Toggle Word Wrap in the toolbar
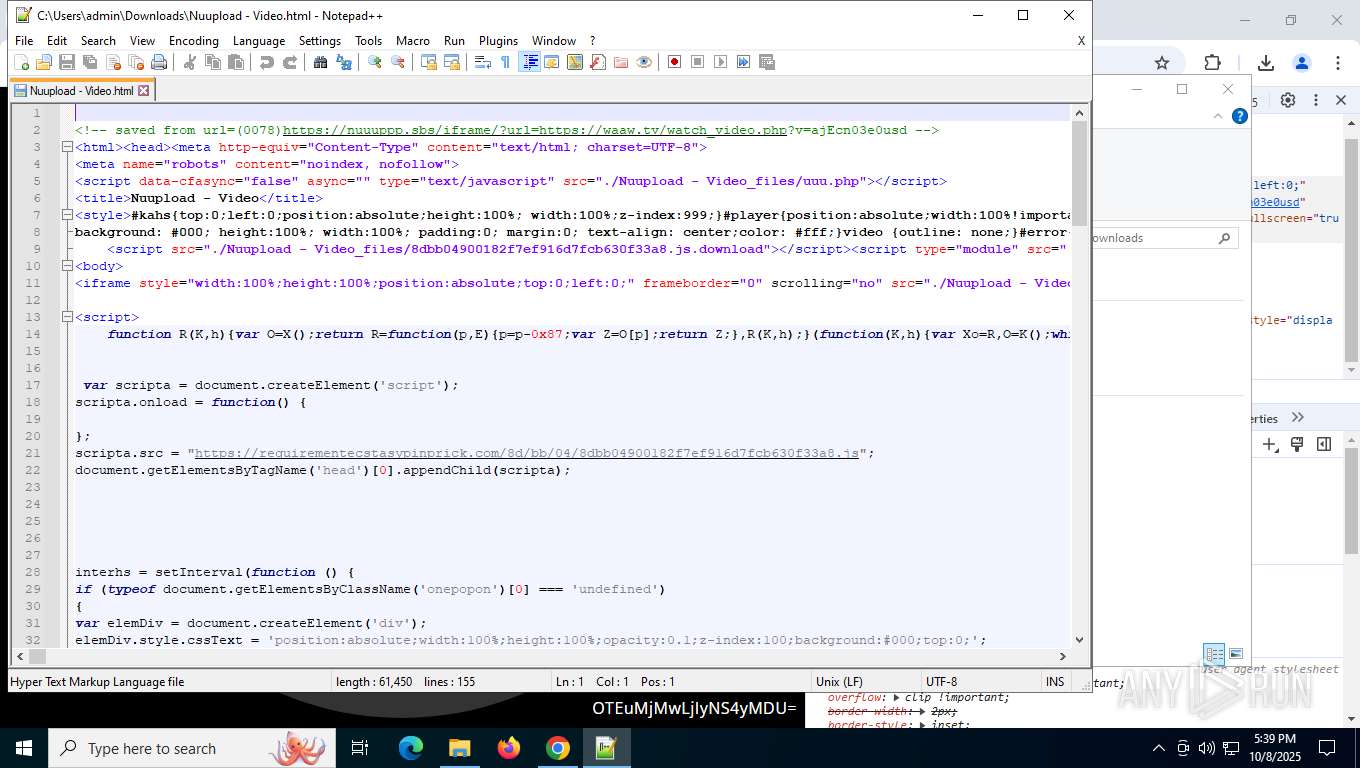 pyautogui.click(x=483, y=62)
